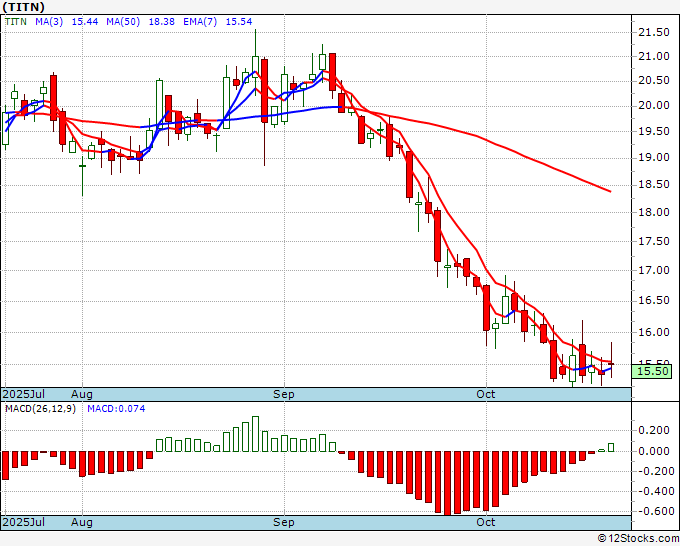
Task: Click the Aug label on price chart axis
Action: (x=82, y=394)
